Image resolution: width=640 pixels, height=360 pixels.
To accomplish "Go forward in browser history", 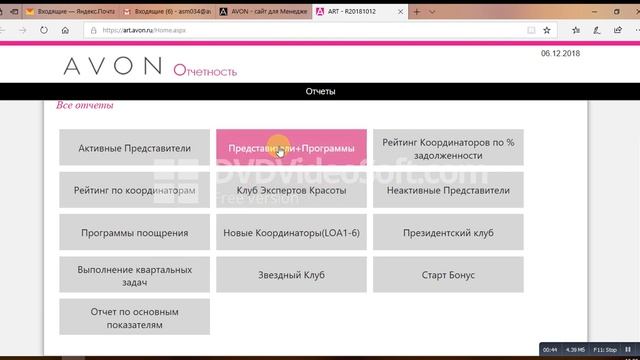I will pos(22,30).
